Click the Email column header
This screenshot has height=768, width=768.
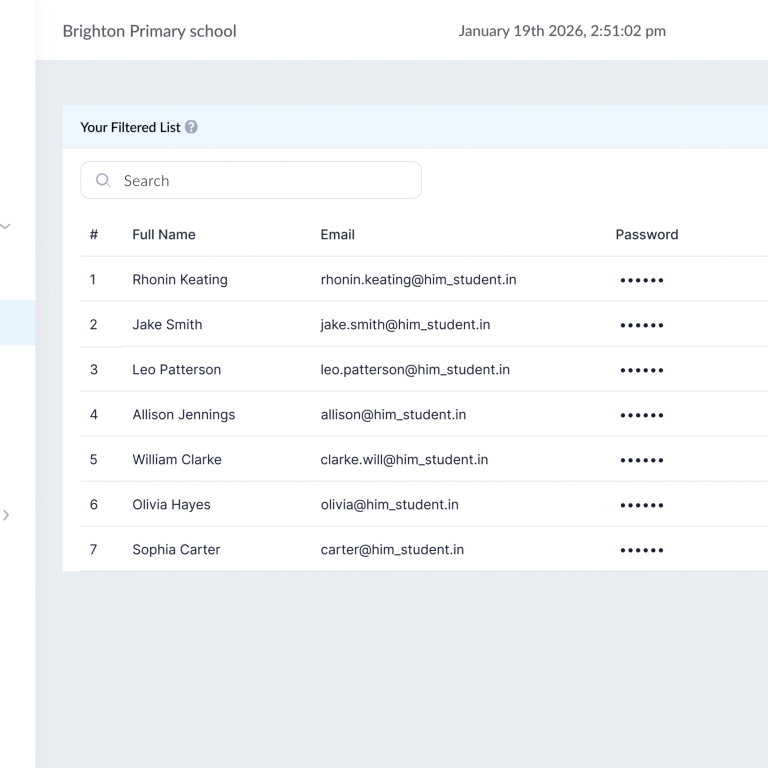coord(337,235)
